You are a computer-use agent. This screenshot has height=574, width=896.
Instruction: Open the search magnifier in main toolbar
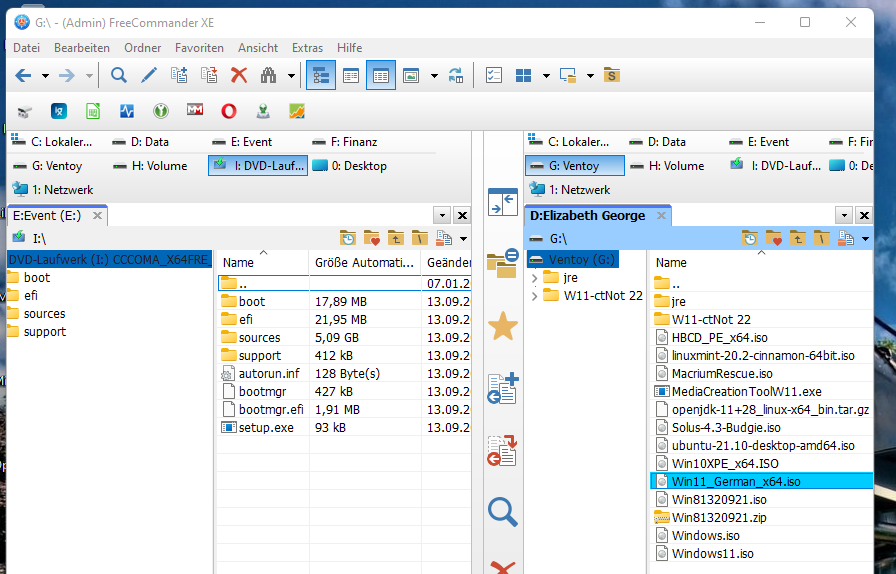118,75
